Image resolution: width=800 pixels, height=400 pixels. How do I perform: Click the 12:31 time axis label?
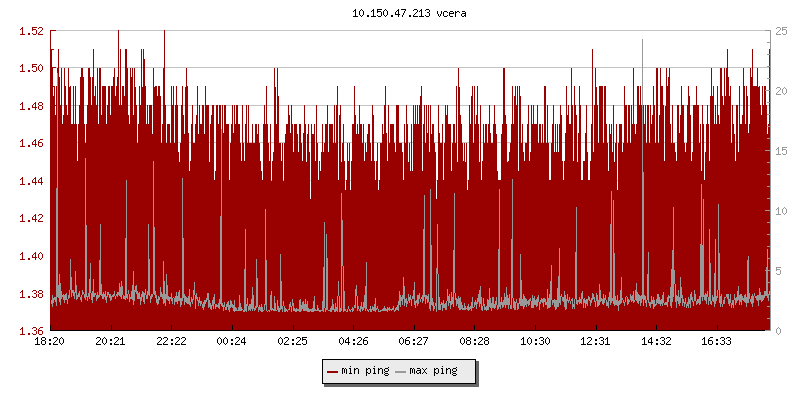595,341
